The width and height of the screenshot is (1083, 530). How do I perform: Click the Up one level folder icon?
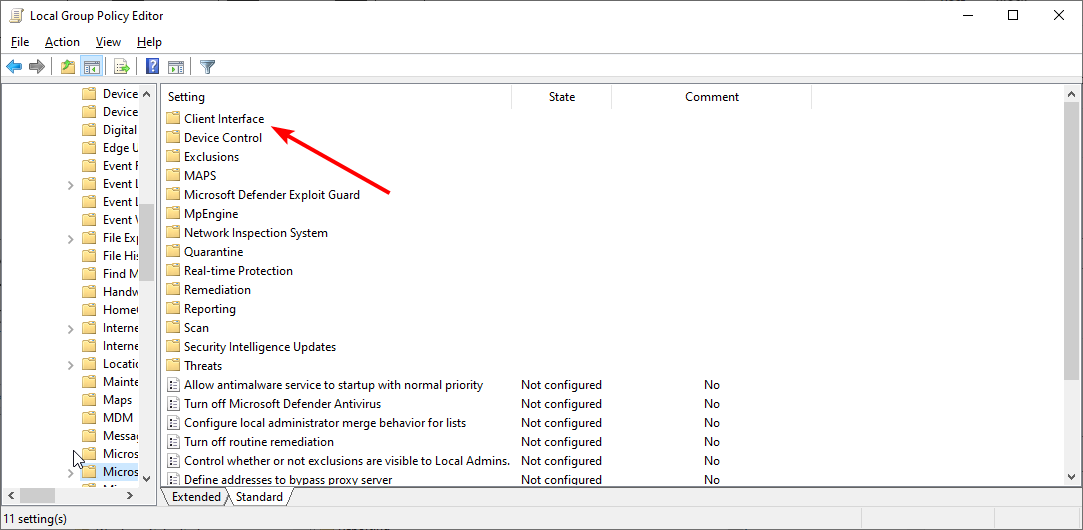coord(68,66)
